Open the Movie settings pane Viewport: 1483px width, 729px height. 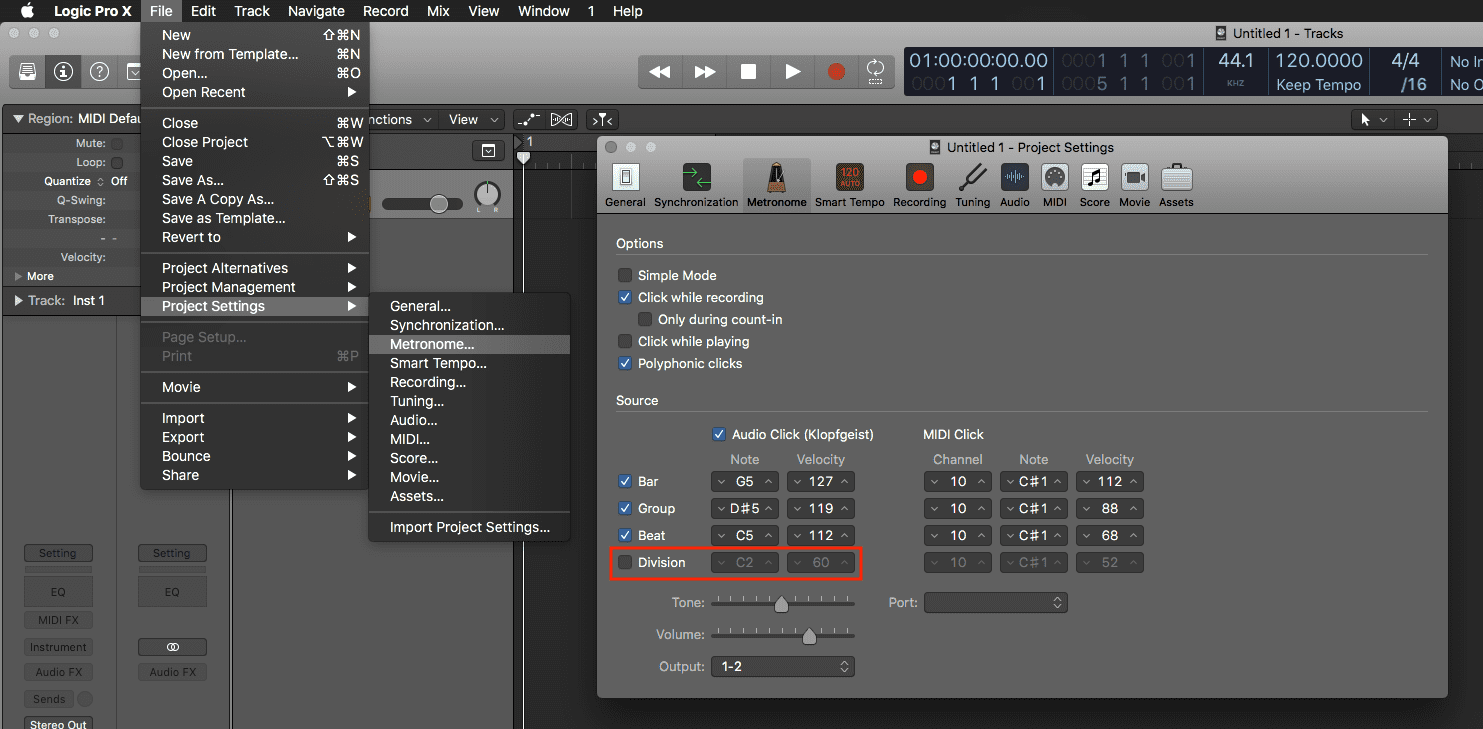point(1134,185)
